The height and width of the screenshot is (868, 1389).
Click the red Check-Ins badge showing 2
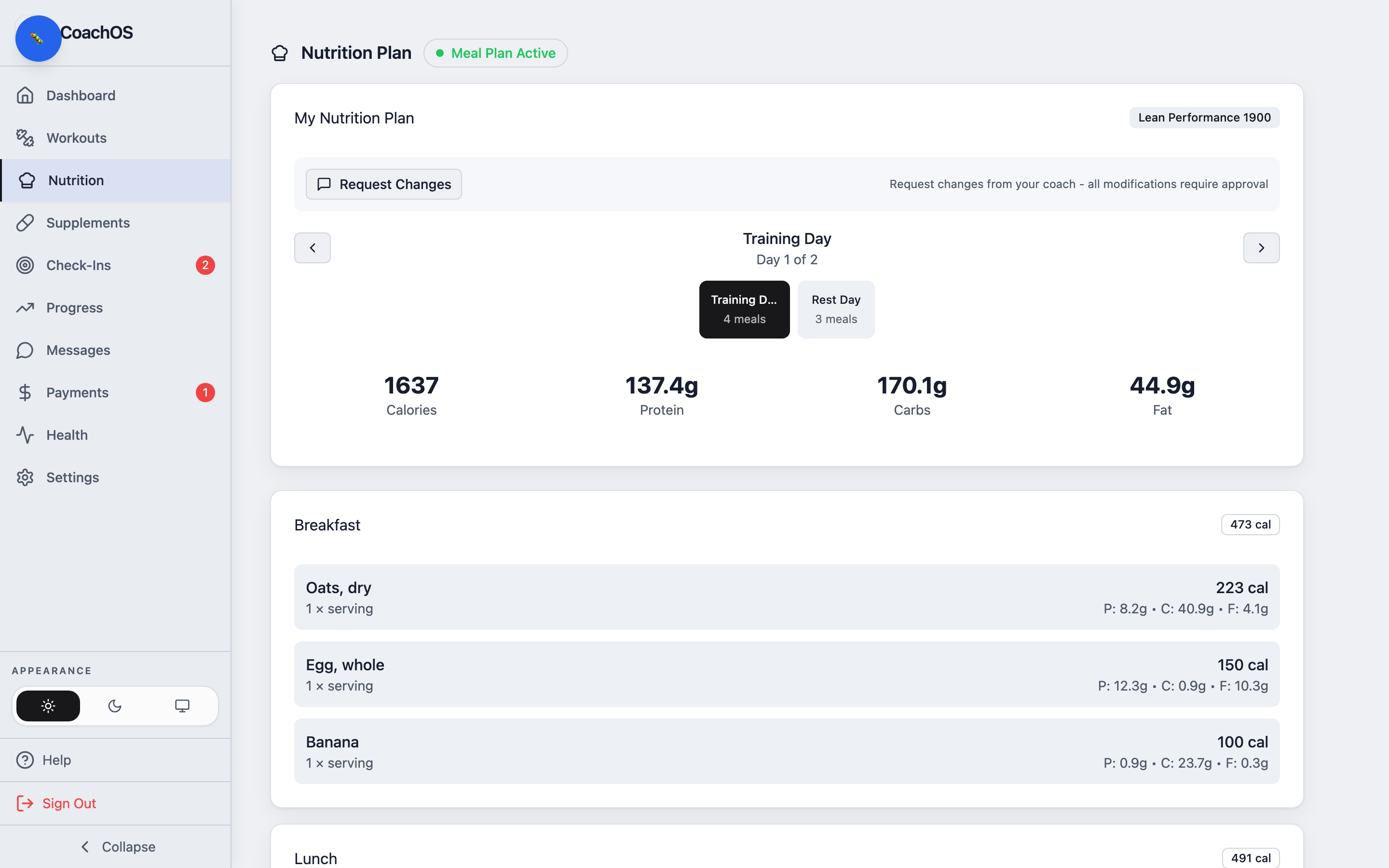click(x=205, y=265)
